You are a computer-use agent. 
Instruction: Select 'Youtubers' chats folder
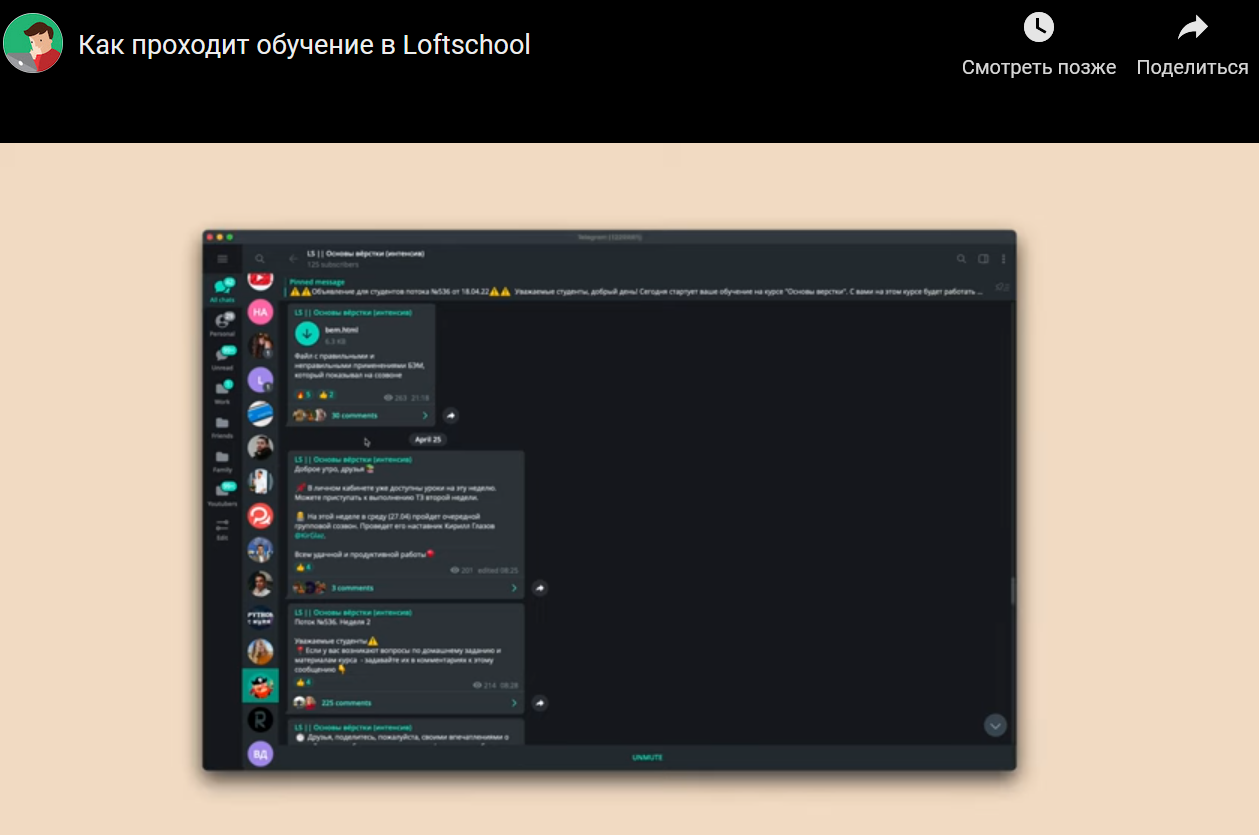tap(222, 495)
